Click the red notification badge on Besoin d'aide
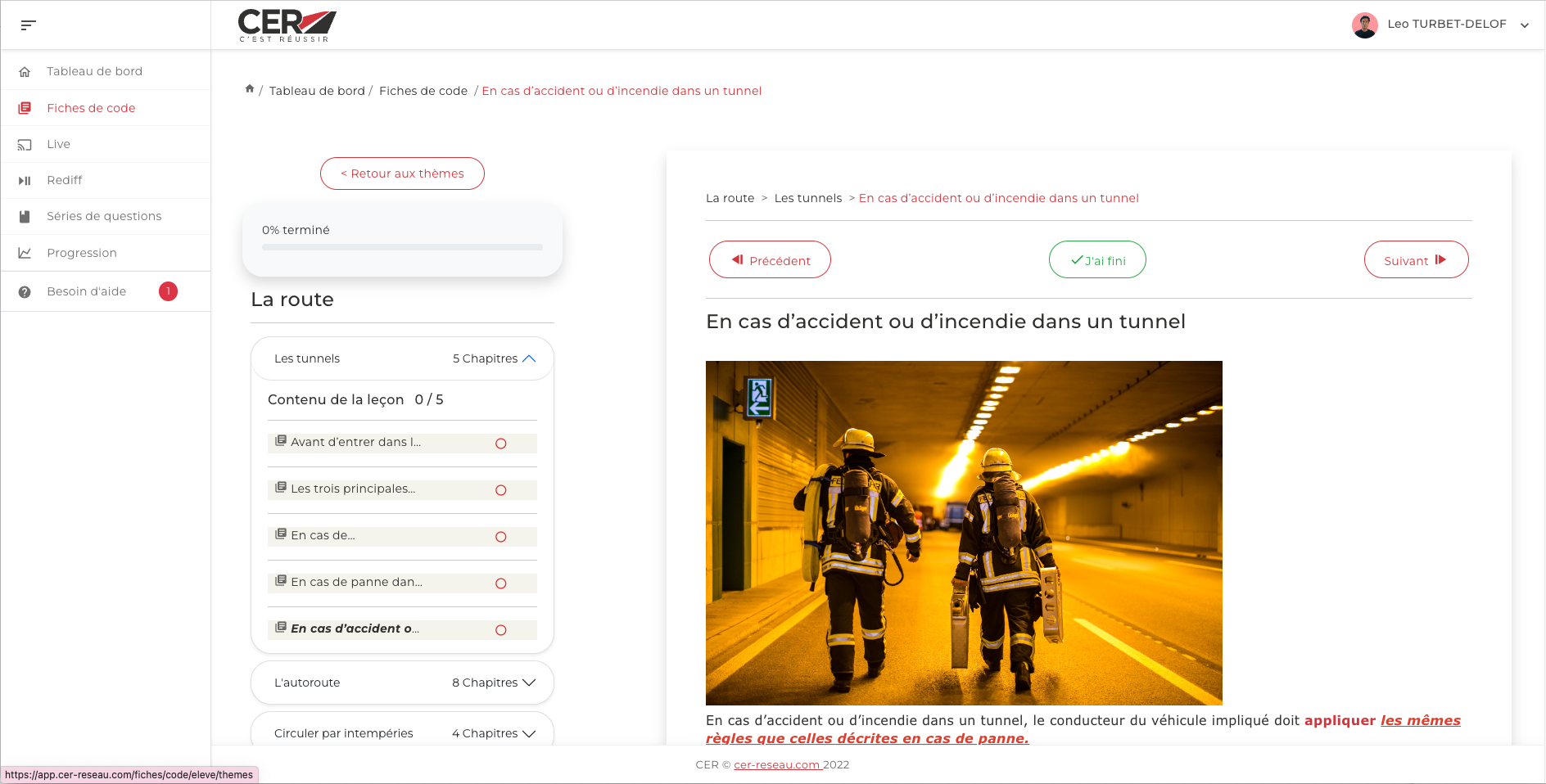Image resolution: width=1546 pixels, height=784 pixels. [x=168, y=291]
